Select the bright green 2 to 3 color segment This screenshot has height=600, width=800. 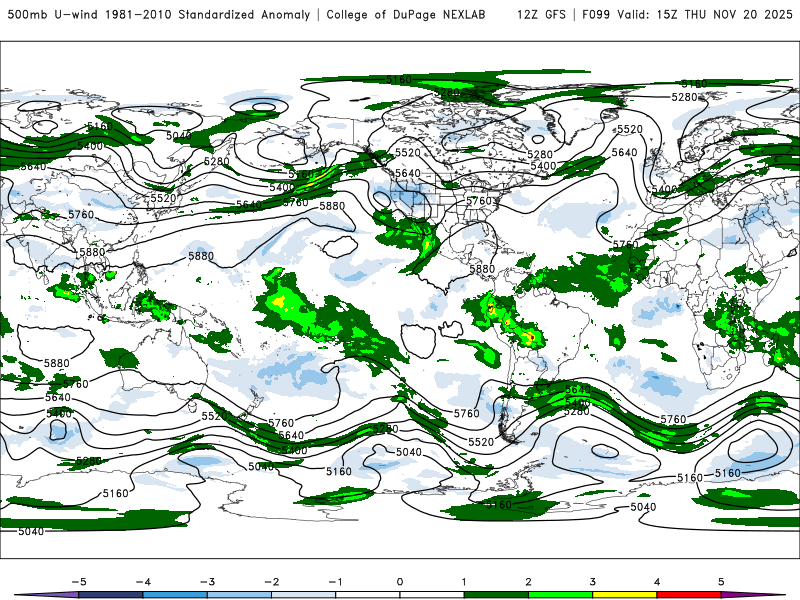coord(561,595)
